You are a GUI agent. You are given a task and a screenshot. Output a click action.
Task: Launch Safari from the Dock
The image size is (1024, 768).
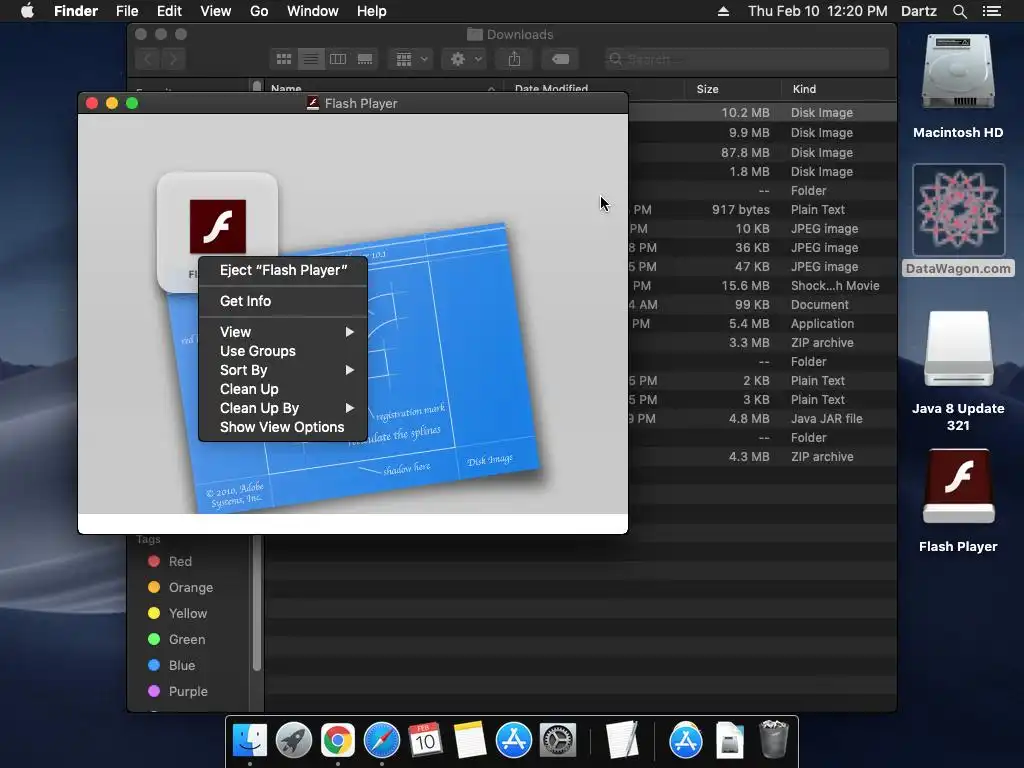[x=381, y=740]
